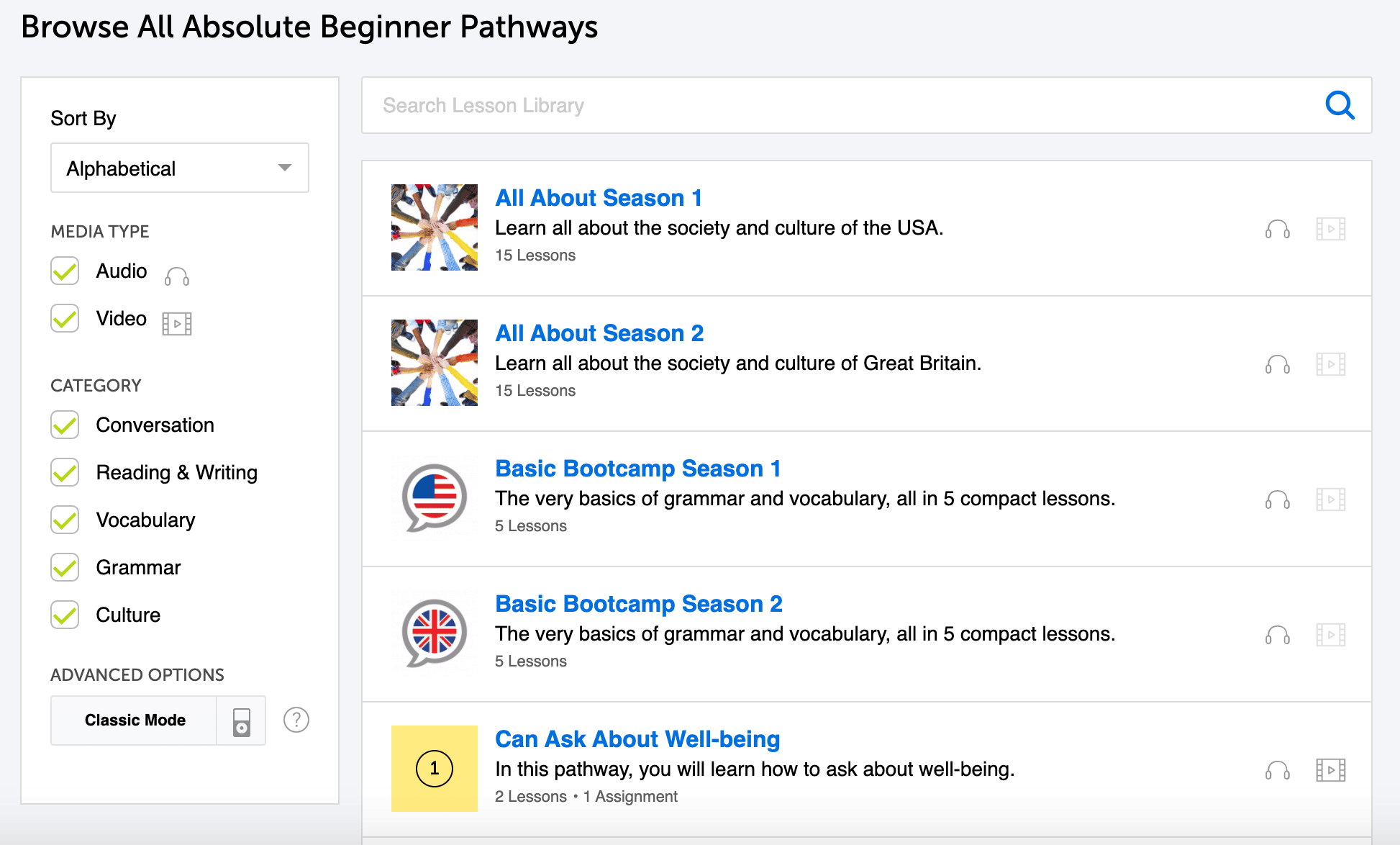Uncheck the Video media type checkbox

65,319
